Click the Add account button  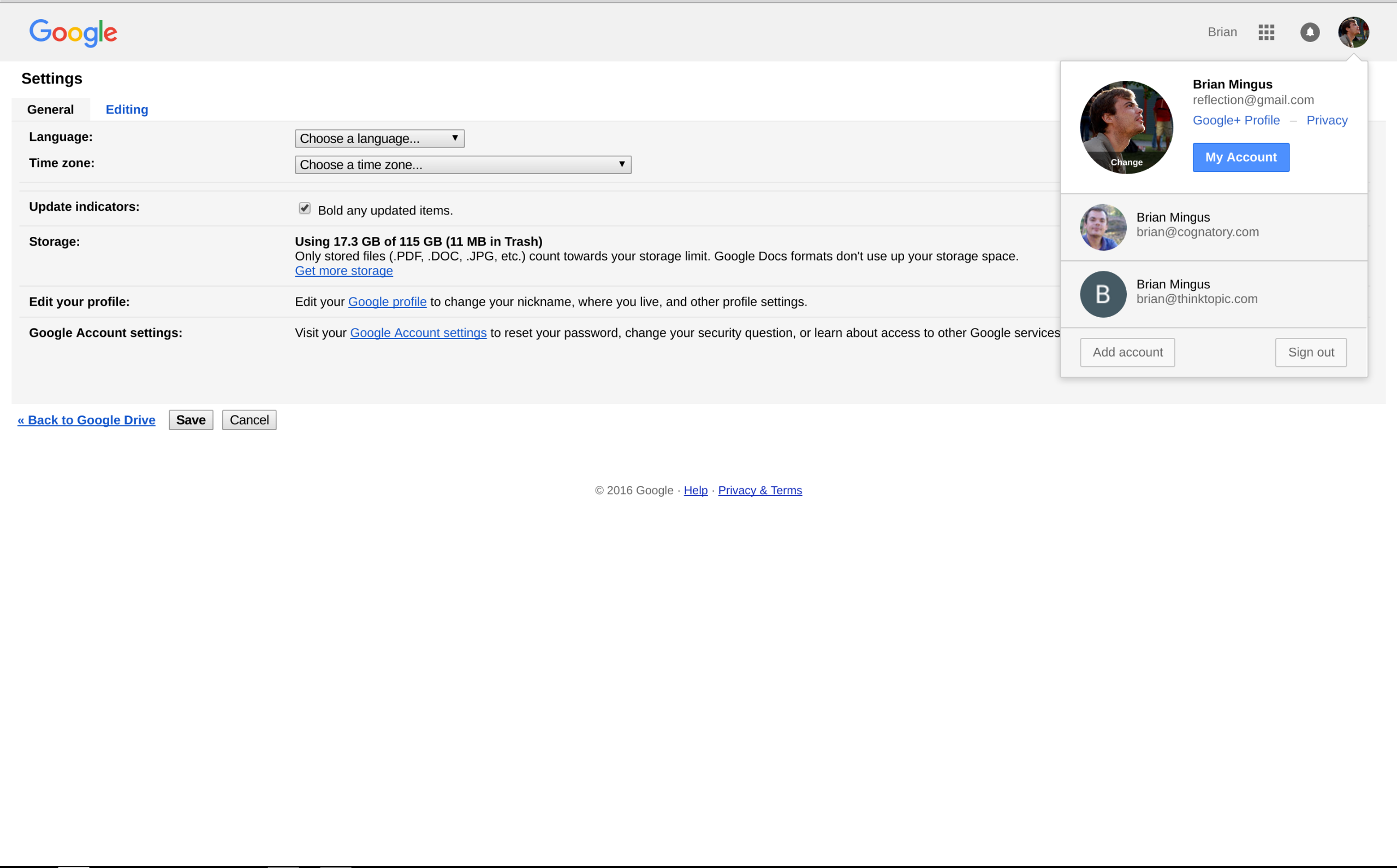1127,353
